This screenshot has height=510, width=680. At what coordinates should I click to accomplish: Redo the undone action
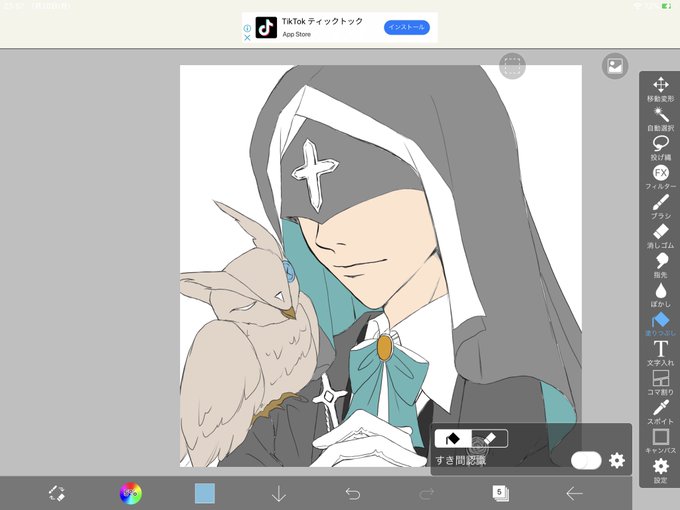point(427,494)
